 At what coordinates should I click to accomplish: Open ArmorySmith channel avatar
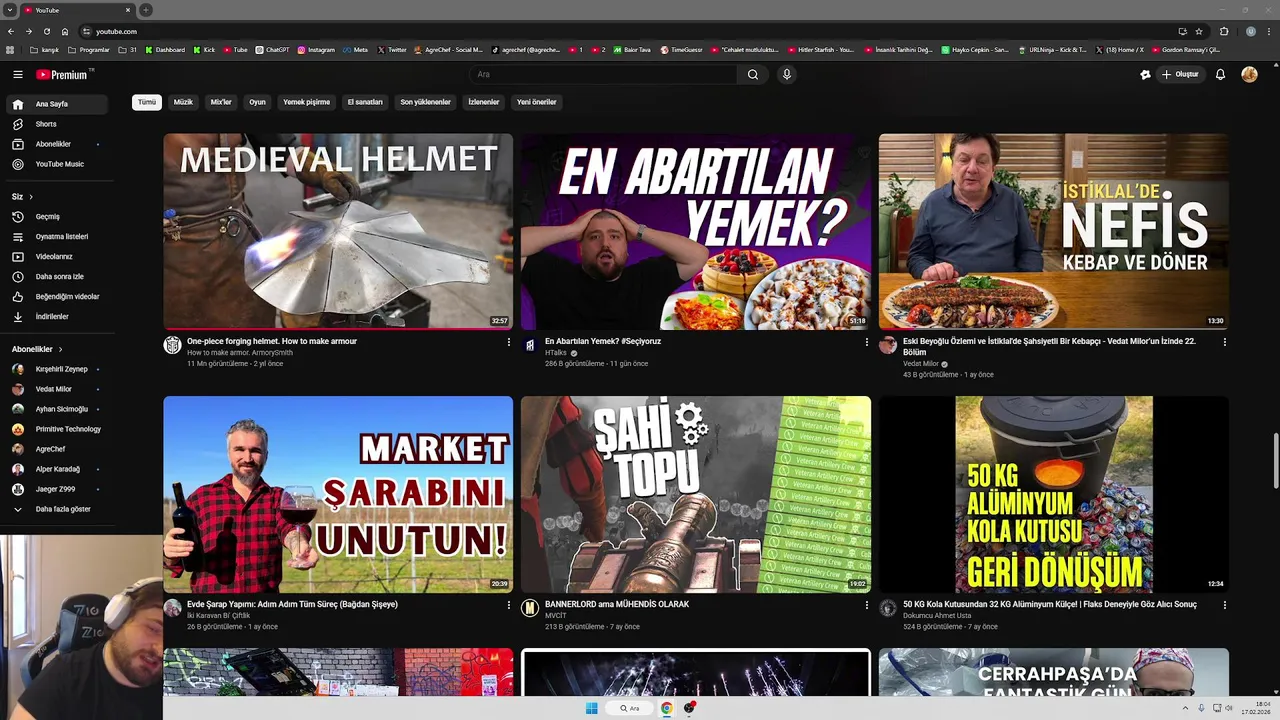pyautogui.click(x=172, y=345)
